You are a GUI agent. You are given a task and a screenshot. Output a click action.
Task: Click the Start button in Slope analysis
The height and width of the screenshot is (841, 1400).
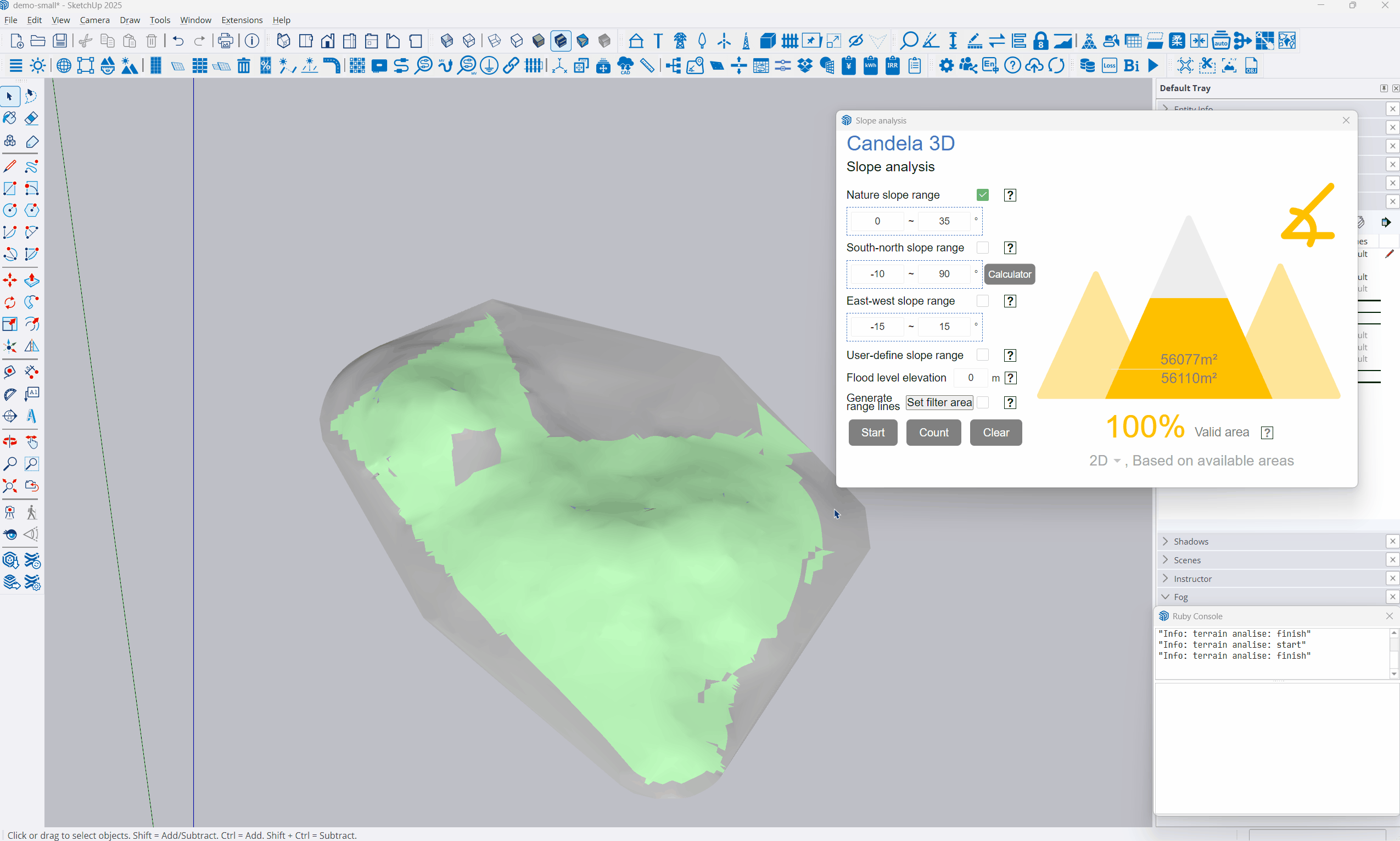(x=873, y=433)
